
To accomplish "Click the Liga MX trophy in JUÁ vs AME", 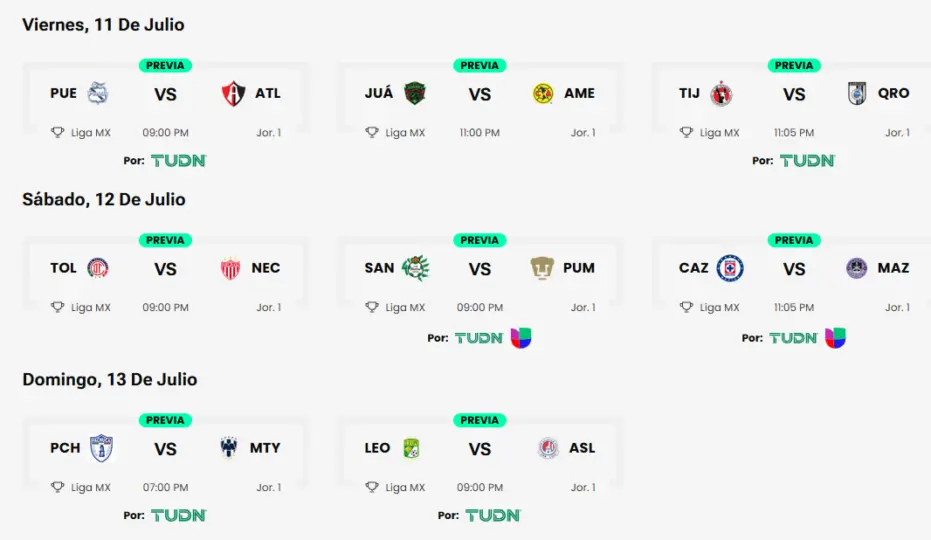I will point(372,133).
